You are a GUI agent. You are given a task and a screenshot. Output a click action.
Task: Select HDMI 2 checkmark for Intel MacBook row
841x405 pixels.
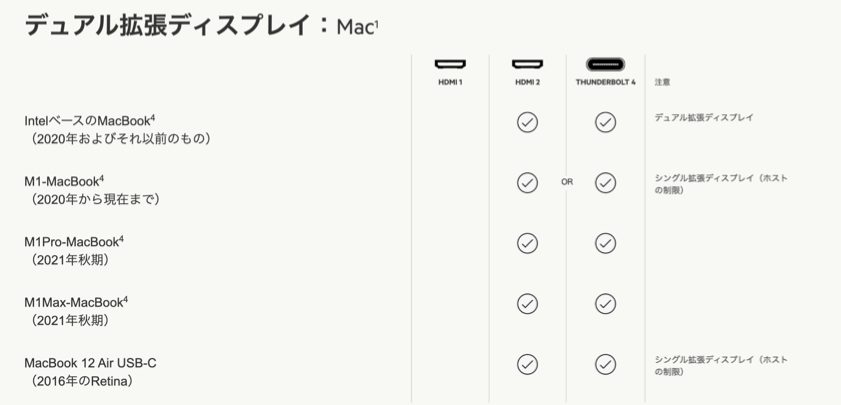(x=527, y=122)
